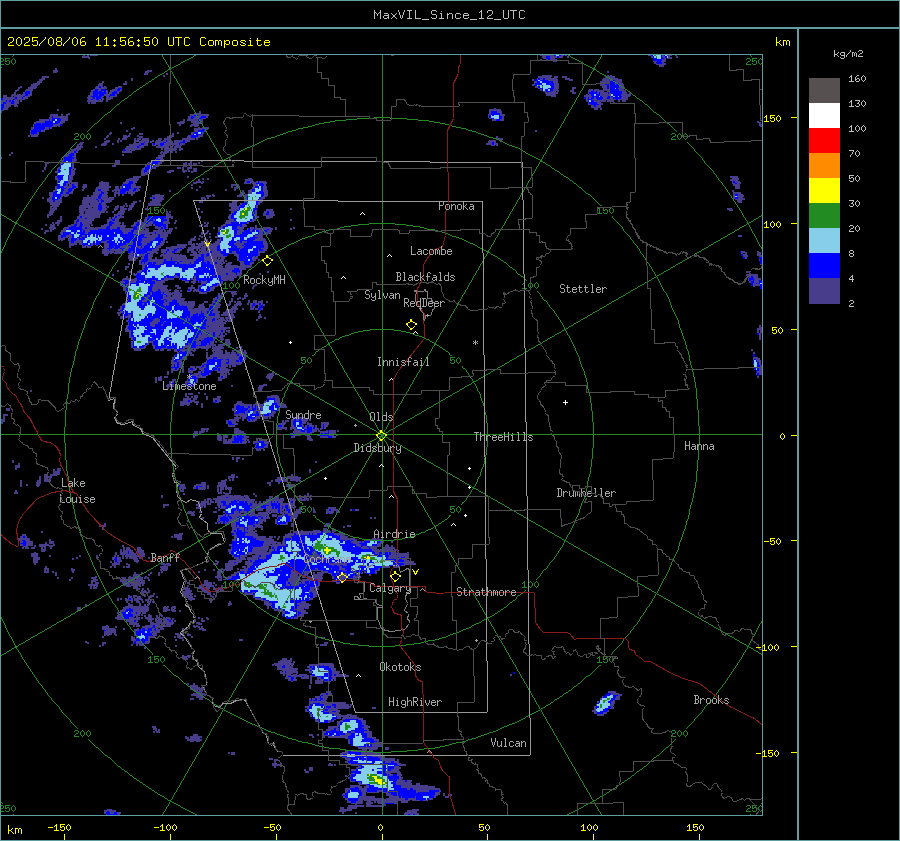This screenshot has height=841, width=900.
Task: Click the -100 tick on the horizontal axis
Action: point(165,827)
